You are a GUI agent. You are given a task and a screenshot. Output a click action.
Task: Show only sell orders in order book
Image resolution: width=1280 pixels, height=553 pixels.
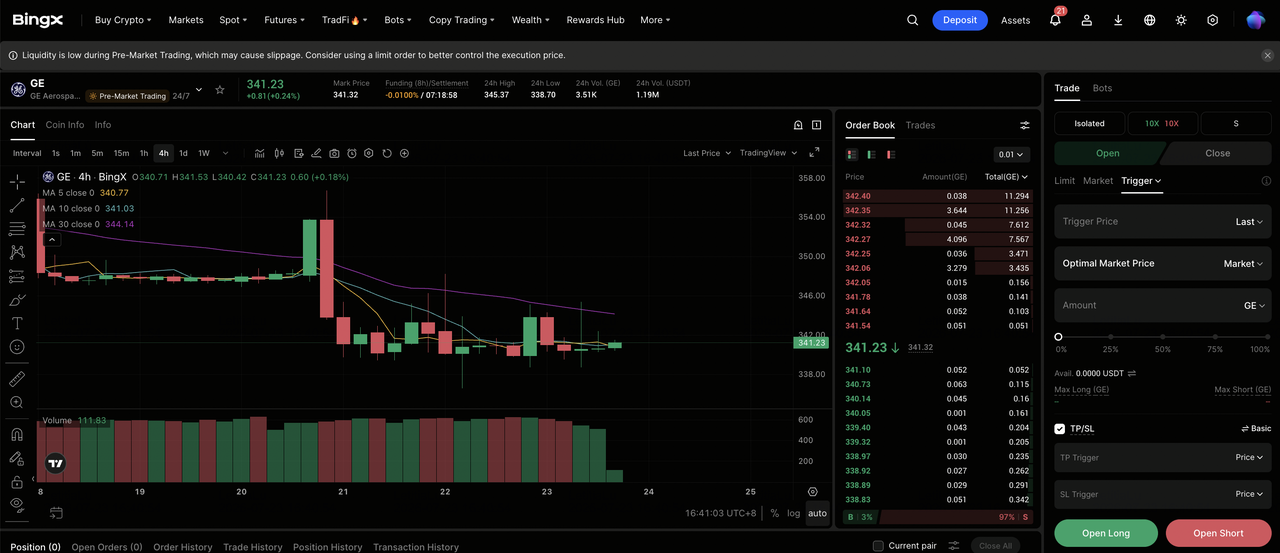pos(890,155)
